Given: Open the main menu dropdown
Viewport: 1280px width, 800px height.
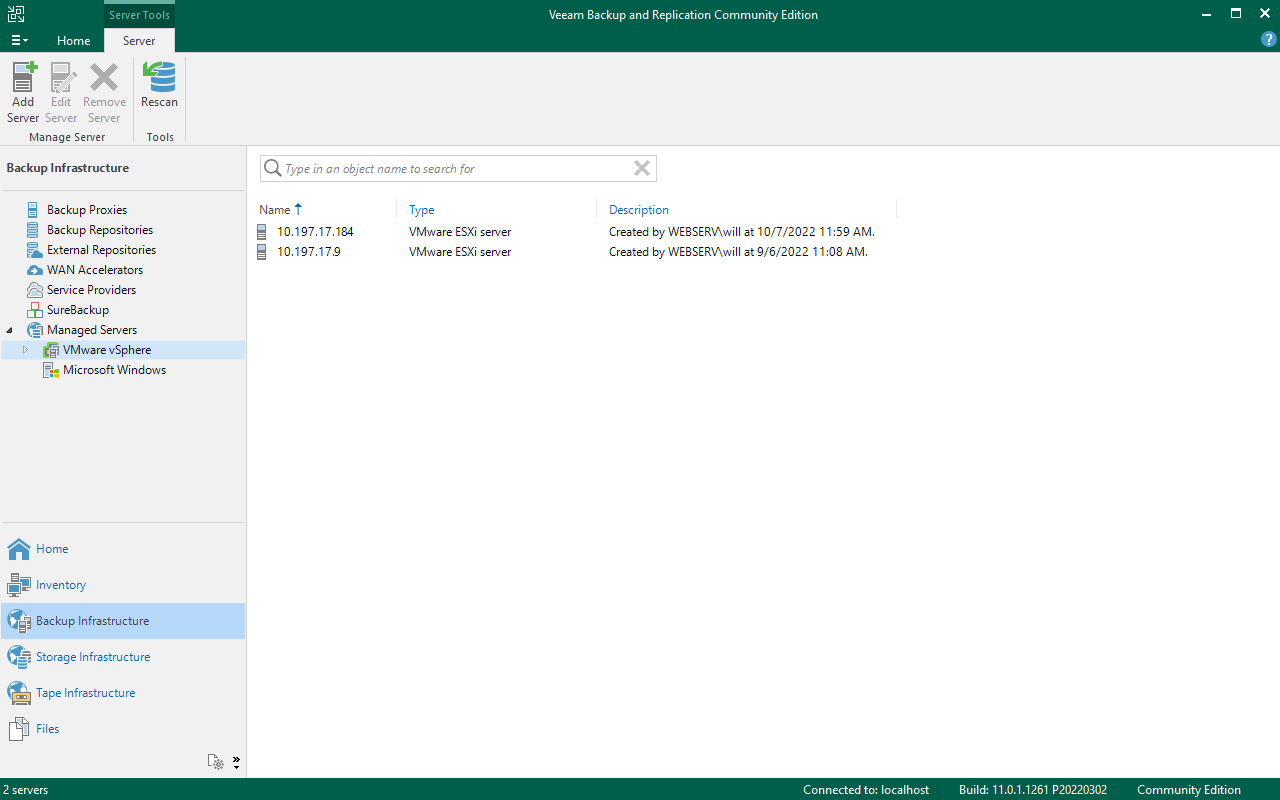Looking at the screenshot, I should click(19, 41).
